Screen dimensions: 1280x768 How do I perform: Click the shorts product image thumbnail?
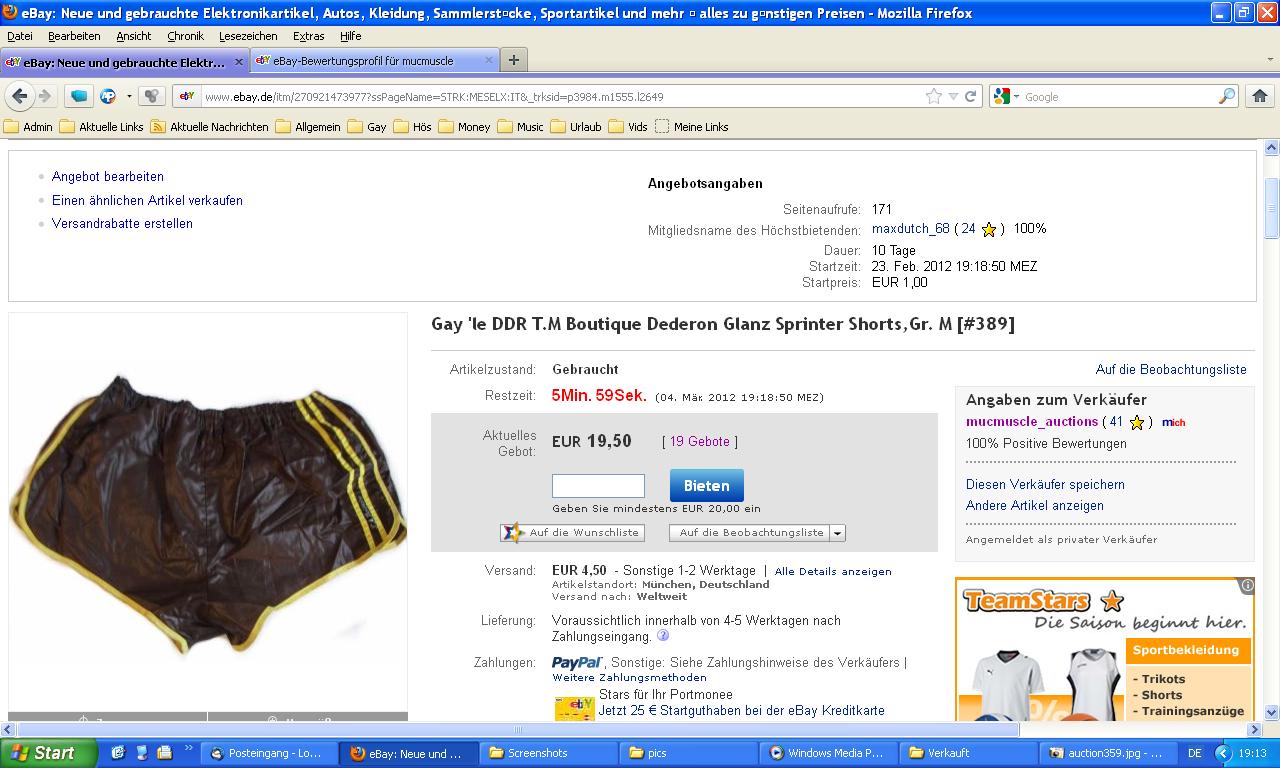click(x=208, y=510)
